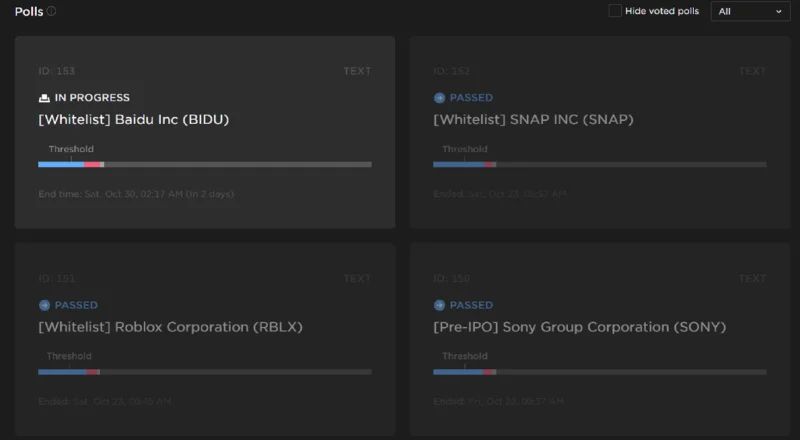Click the Threshold label on Baidu poll
This screenshot has height=440, width=800.
click(71, 149)
